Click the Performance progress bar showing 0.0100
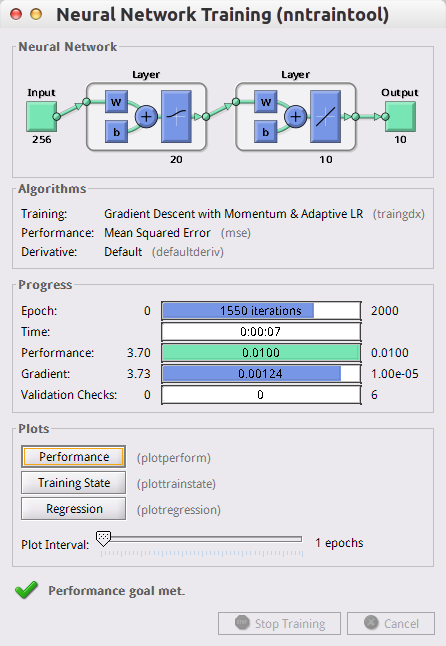446x646 pixels. tap(261, 353)
